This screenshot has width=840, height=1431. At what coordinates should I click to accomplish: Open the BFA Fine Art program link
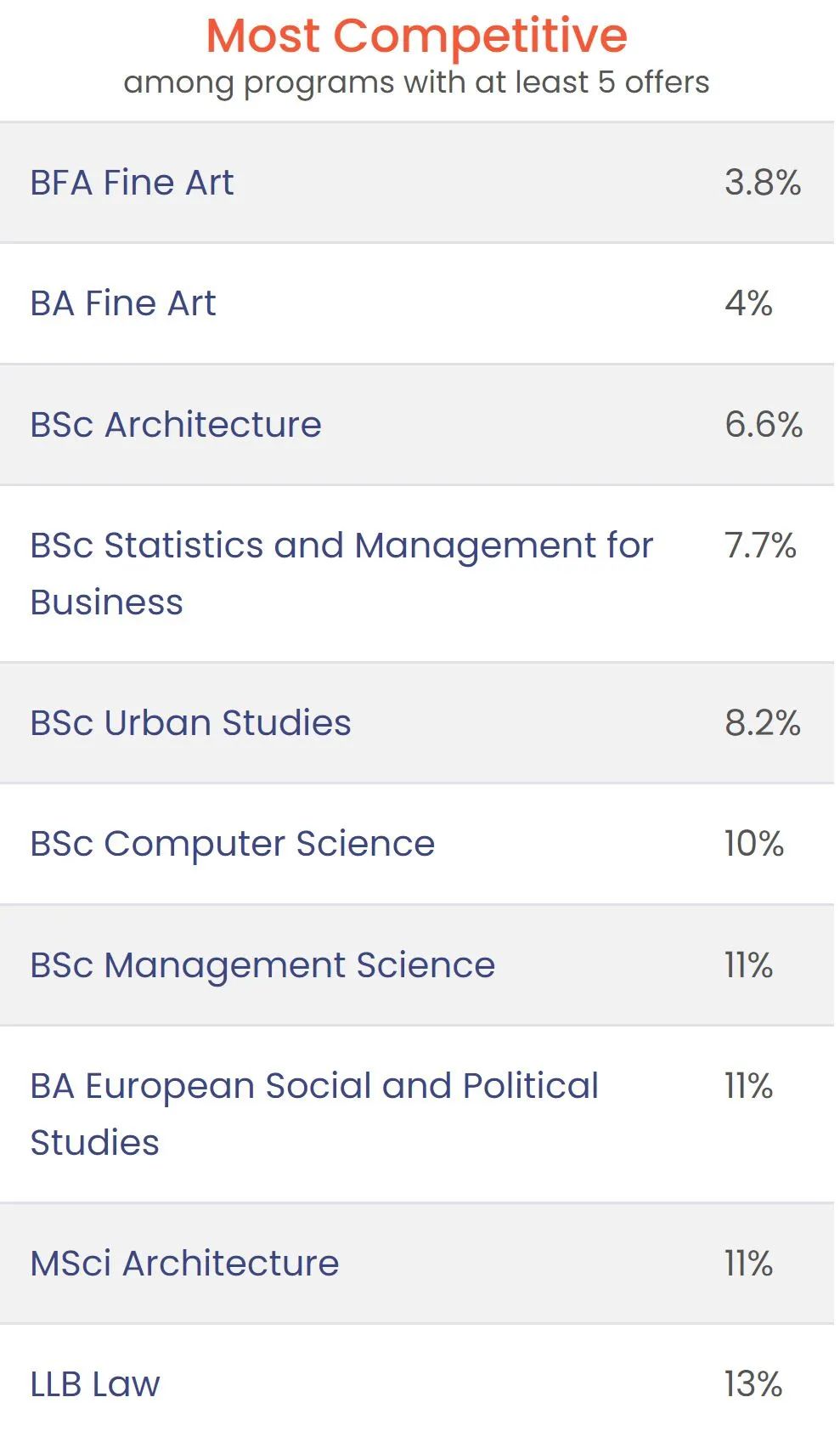pos(132,183)
